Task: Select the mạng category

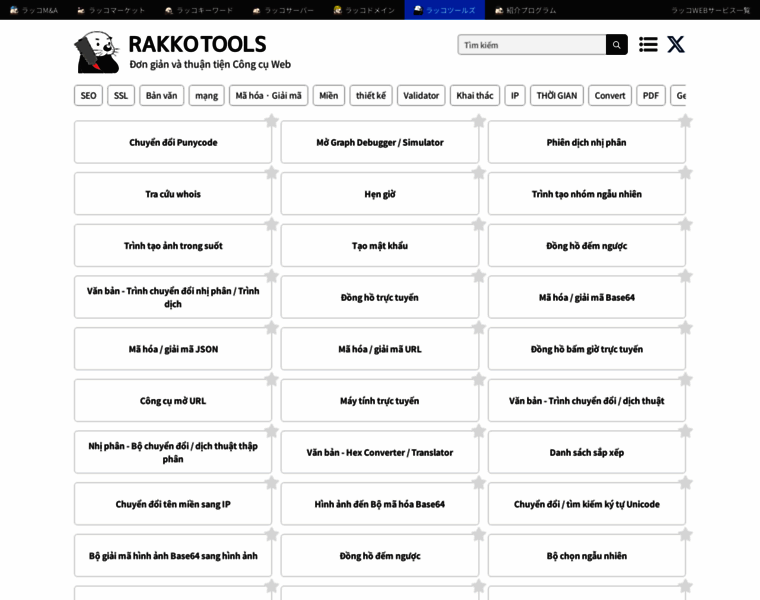Action: 206,95
